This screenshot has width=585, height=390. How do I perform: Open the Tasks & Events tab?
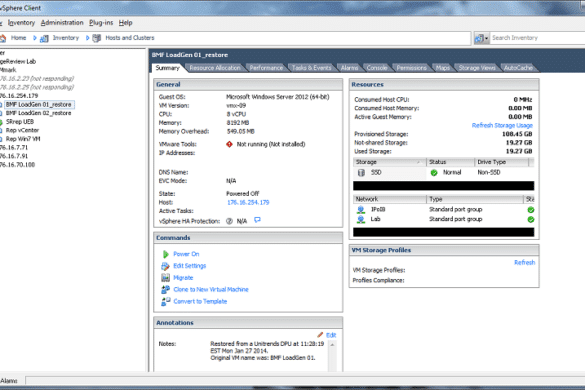[312, 68]
